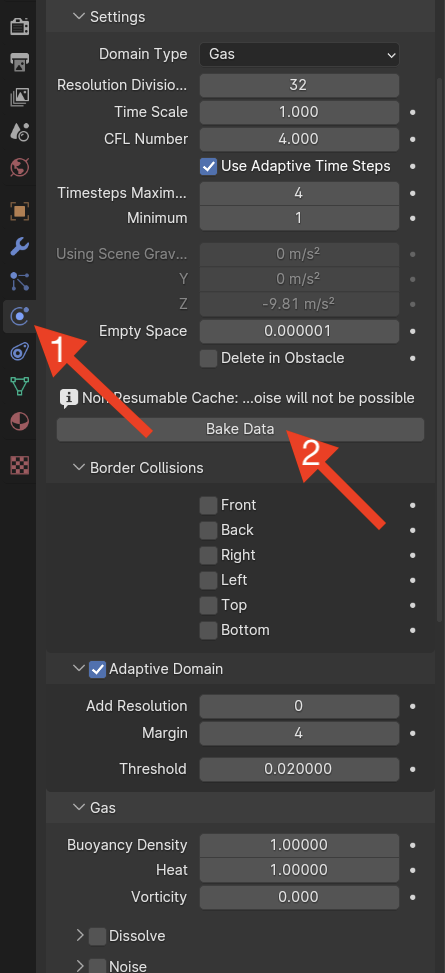
Task: Open the Output properties tab icon
Action: coord(19,62)
